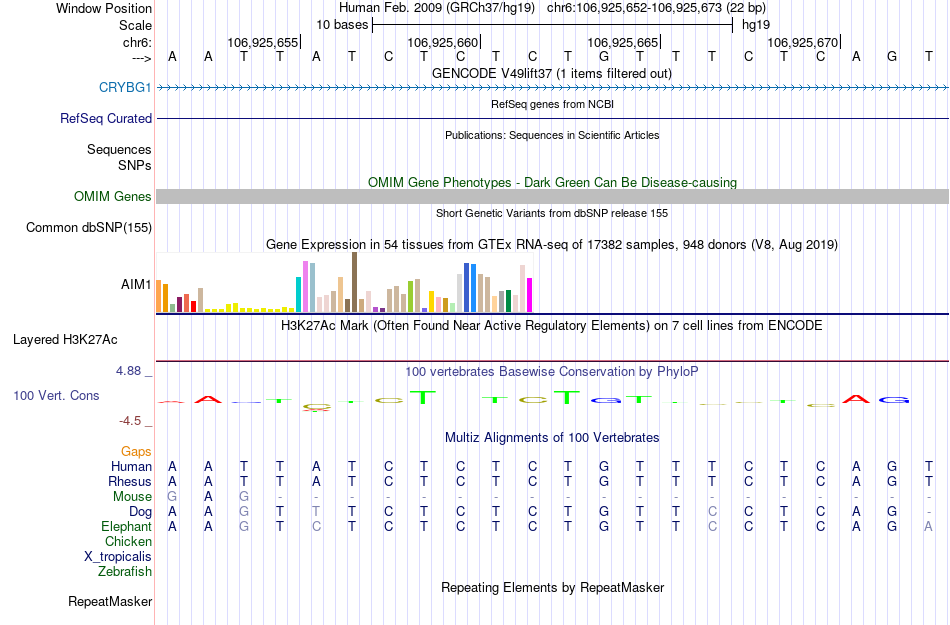The image size is (950, 625).
Task: Click the RefSeq genes from NCBI title
Action: [552, 104]
